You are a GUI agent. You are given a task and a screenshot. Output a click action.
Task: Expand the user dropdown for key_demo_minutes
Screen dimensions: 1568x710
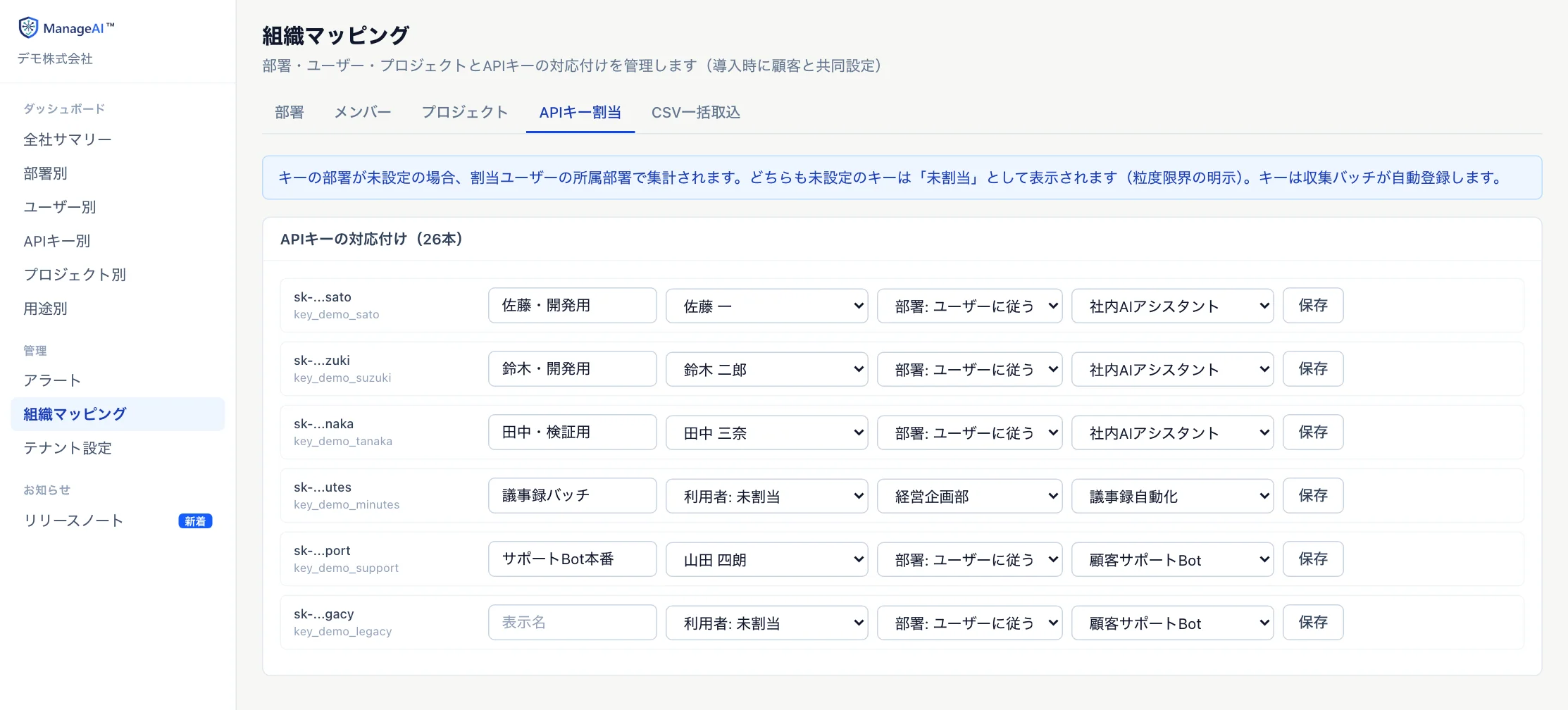(x=767, y=496)
